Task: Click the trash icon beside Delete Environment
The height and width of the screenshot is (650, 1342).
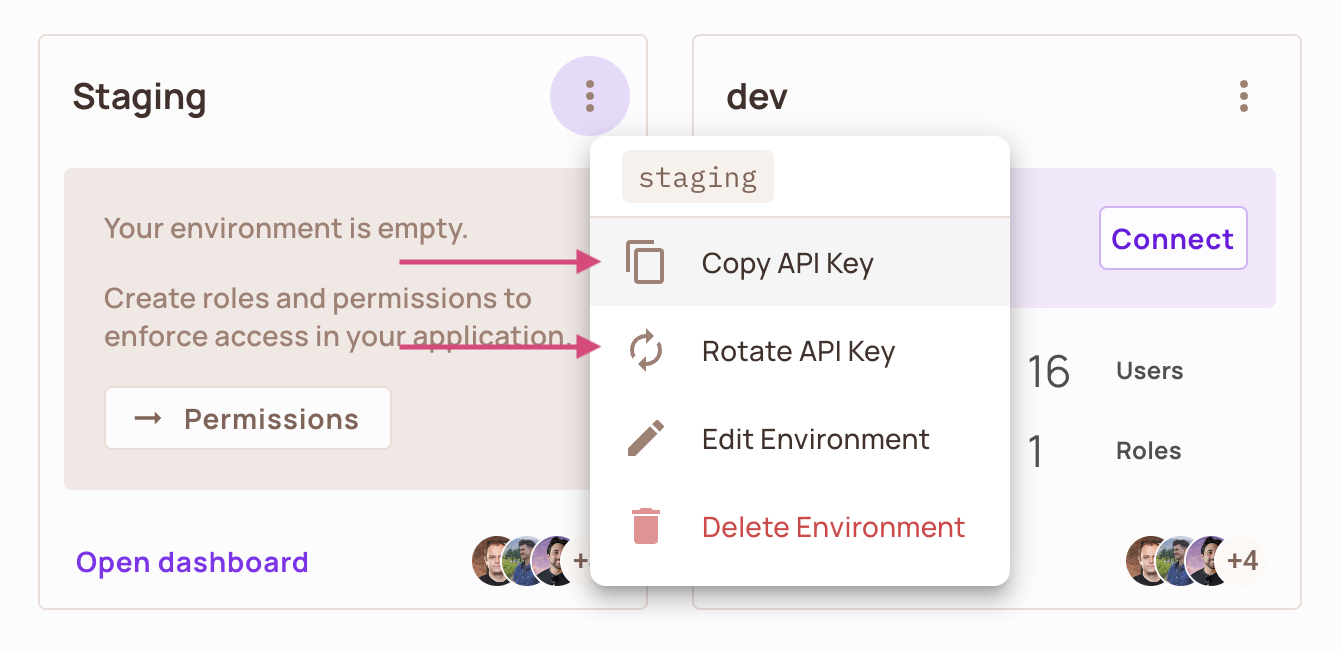Action: click(x=647, y=526)
